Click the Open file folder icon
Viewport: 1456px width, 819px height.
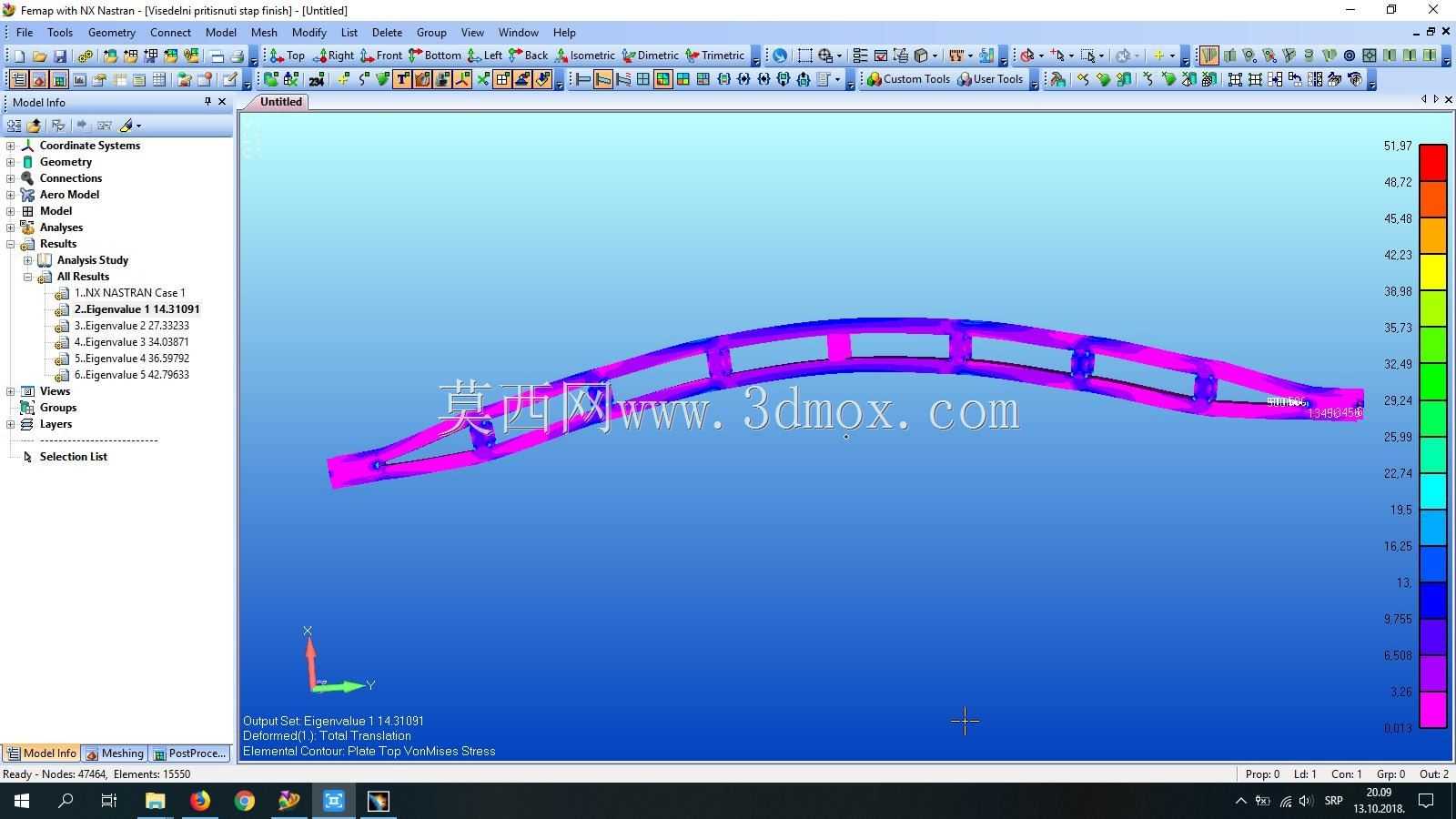39,56
